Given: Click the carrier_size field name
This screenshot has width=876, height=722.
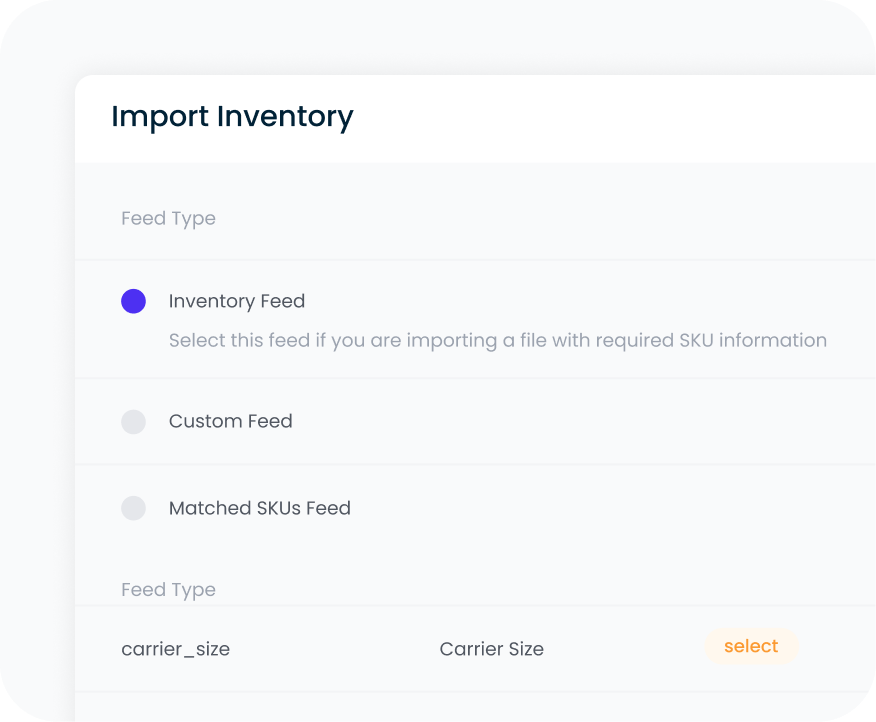Looking at the screenshot, I should coord(175,649).
